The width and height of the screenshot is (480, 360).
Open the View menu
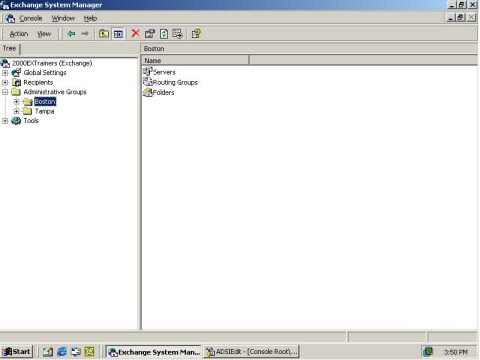coord(44,34)
